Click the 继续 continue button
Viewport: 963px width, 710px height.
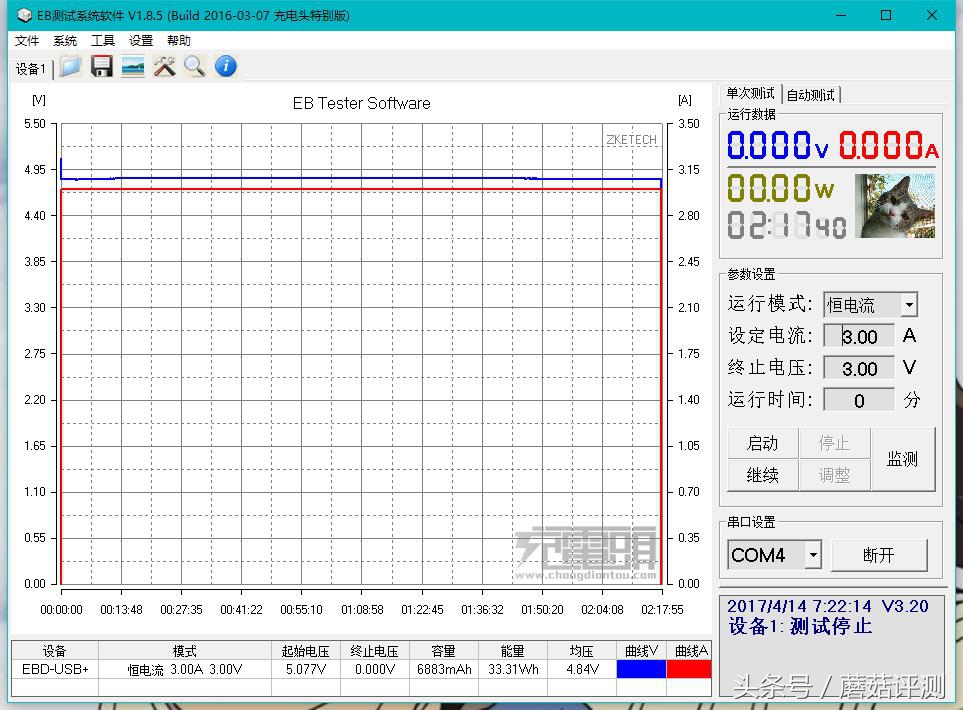[763, 475]
